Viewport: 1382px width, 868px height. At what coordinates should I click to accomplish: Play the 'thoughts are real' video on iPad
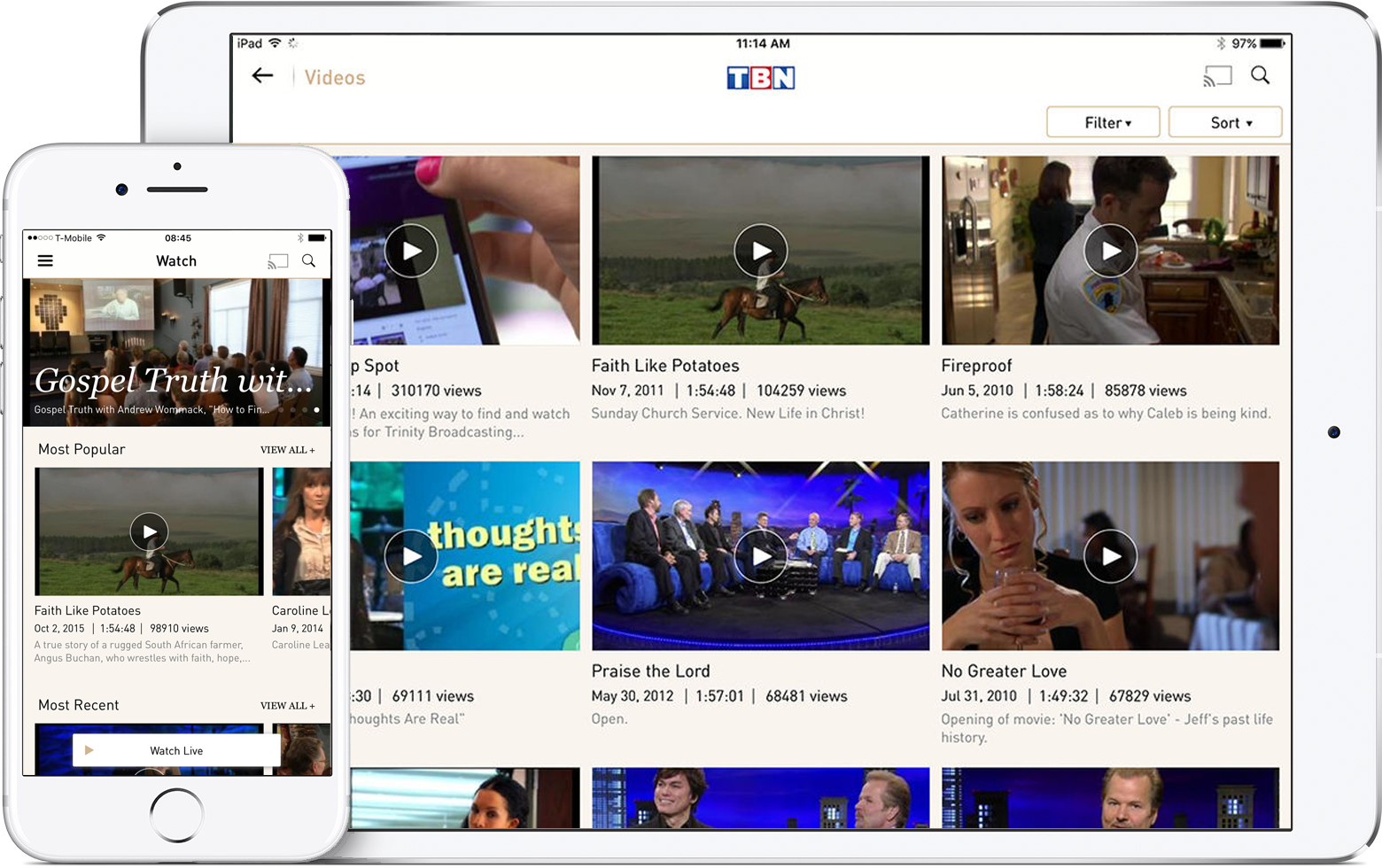[x=411, y=556]
